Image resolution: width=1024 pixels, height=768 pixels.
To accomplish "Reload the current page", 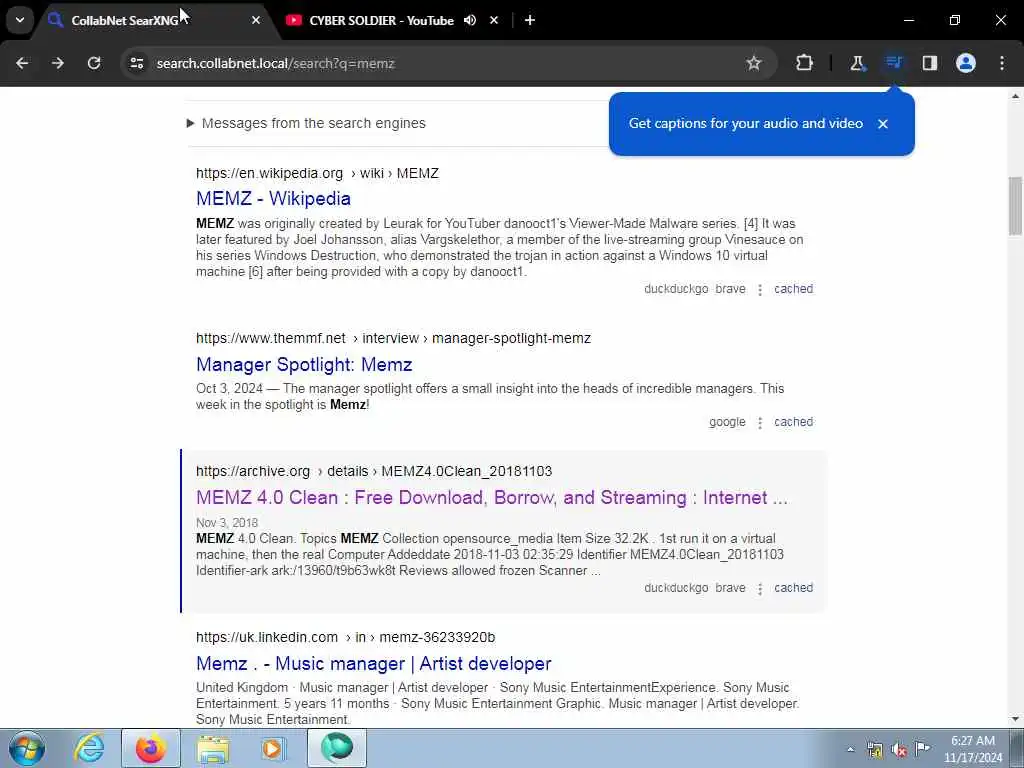I will click(x=94, y=63).
